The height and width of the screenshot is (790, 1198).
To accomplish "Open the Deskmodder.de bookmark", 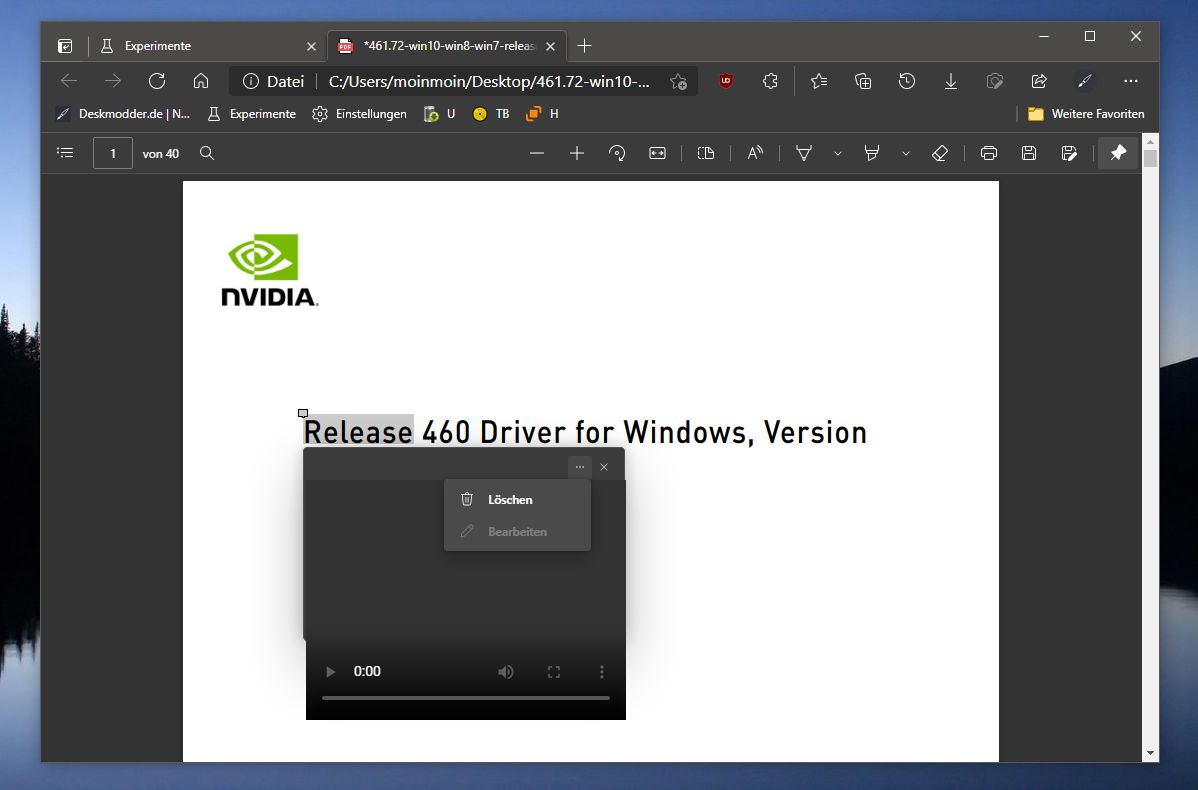I will point(123,114).
